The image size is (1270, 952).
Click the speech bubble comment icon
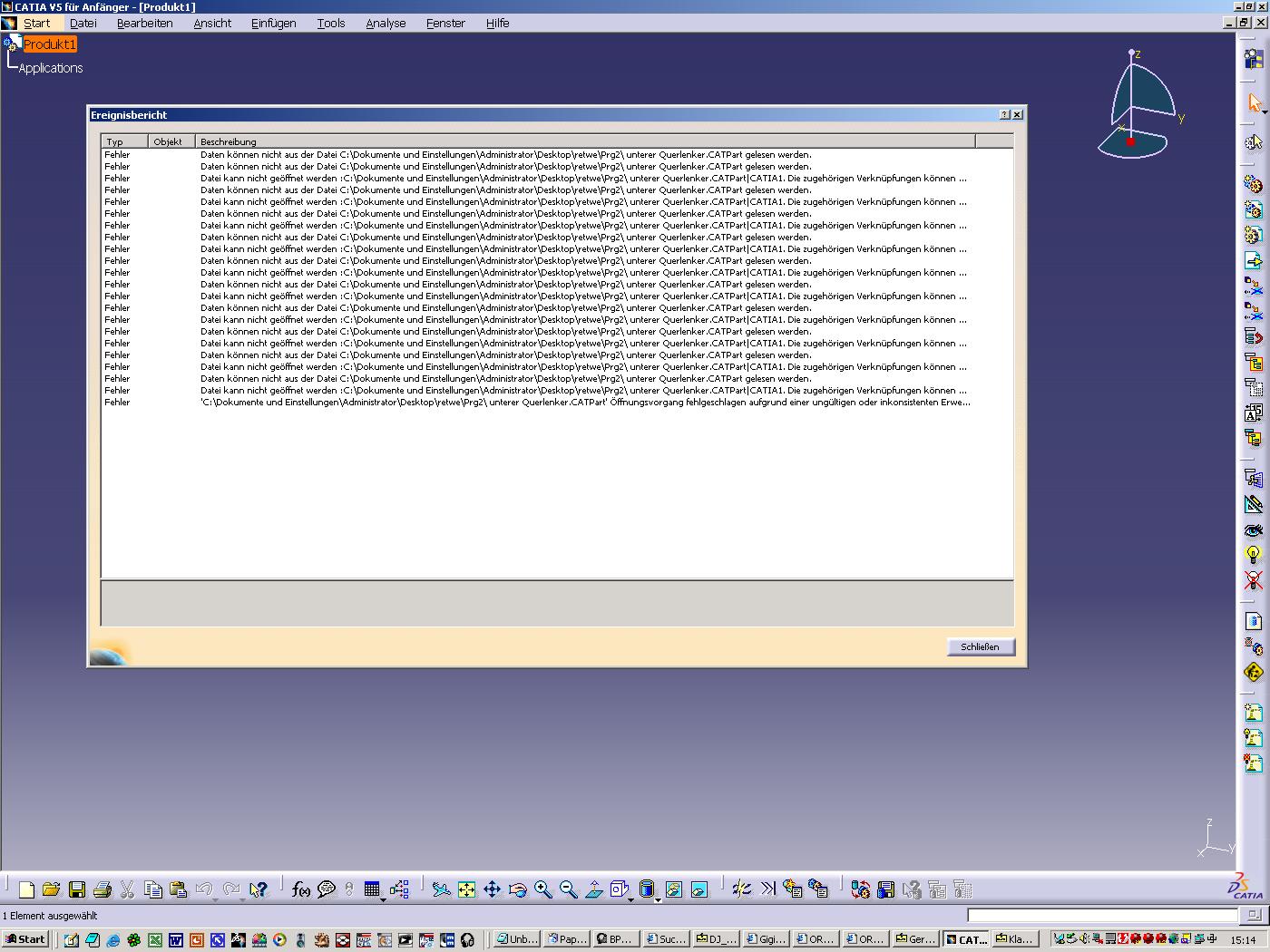327,889
